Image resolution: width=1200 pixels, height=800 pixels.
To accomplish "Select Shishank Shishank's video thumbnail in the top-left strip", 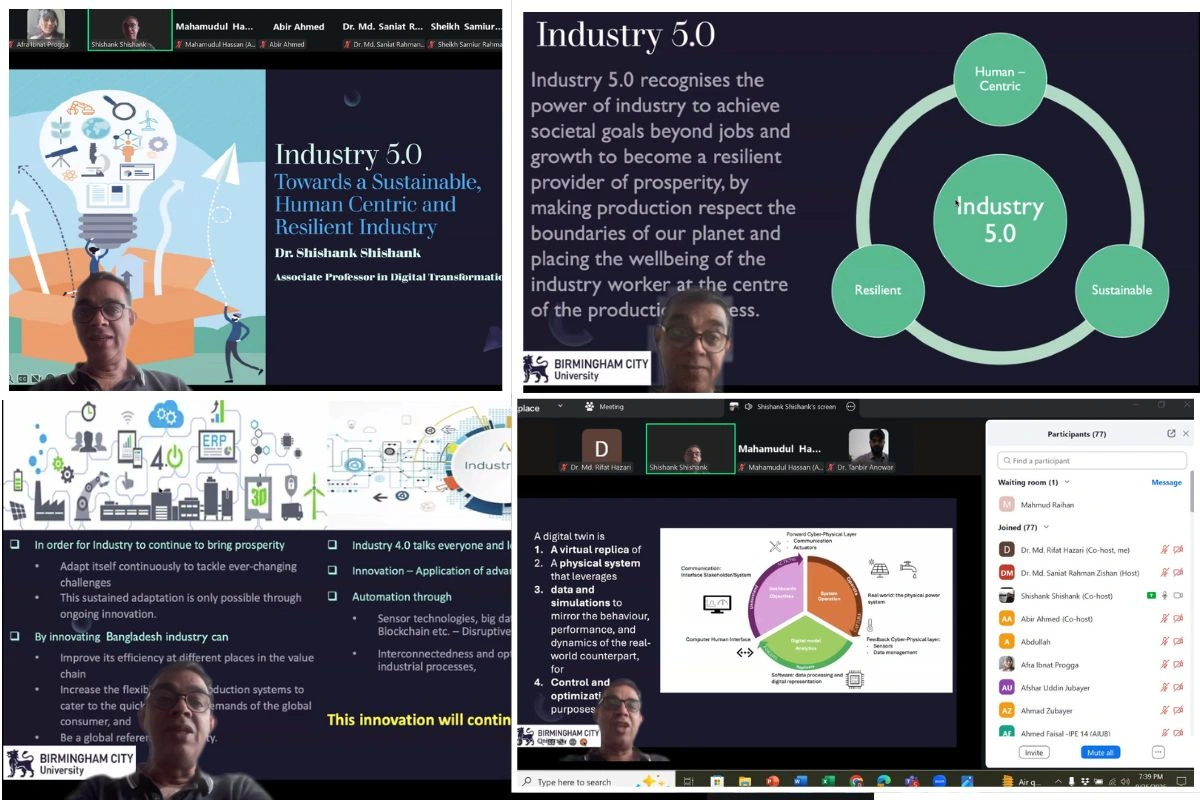I will click(x=130, y=29).
